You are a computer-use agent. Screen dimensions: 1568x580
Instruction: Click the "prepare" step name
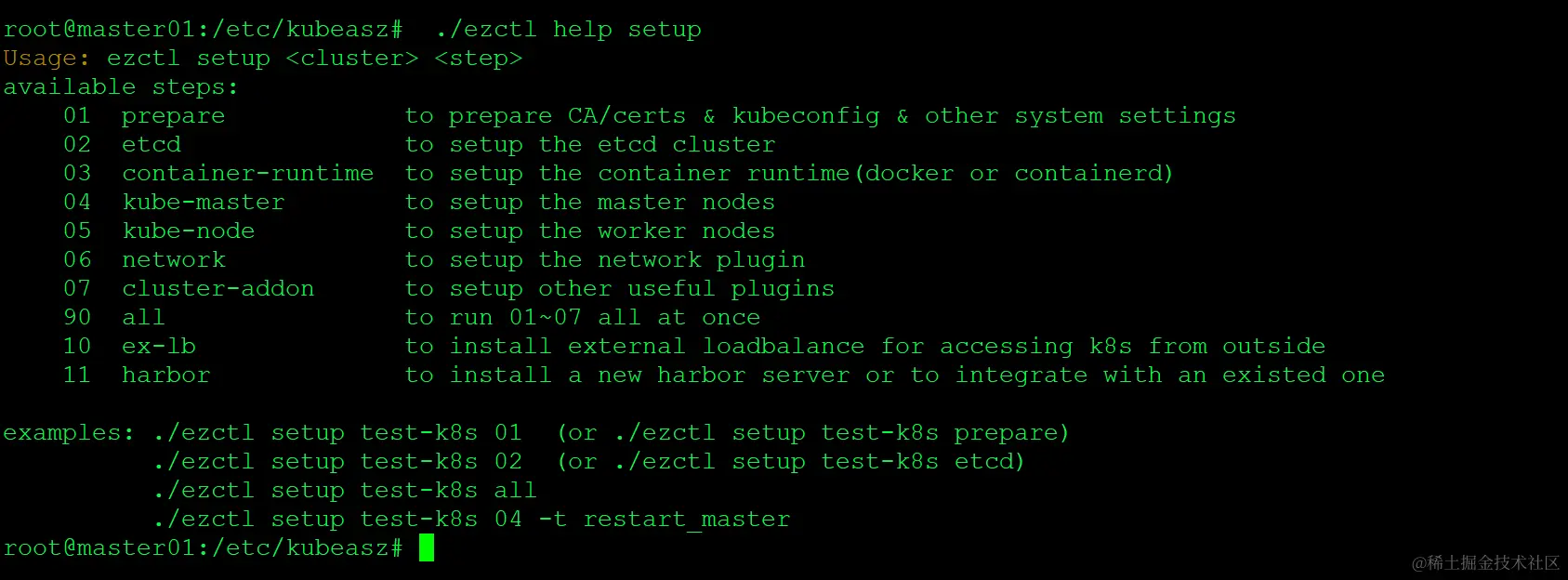[x=173, y=116]
